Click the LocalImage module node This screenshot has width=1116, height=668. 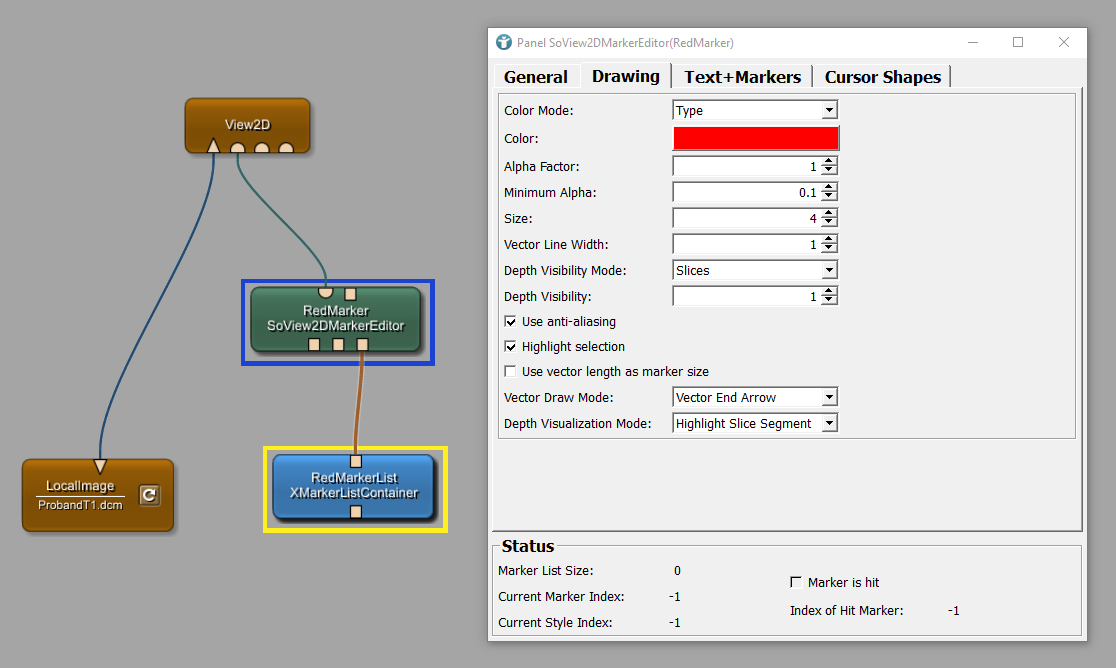click(82, 495)
